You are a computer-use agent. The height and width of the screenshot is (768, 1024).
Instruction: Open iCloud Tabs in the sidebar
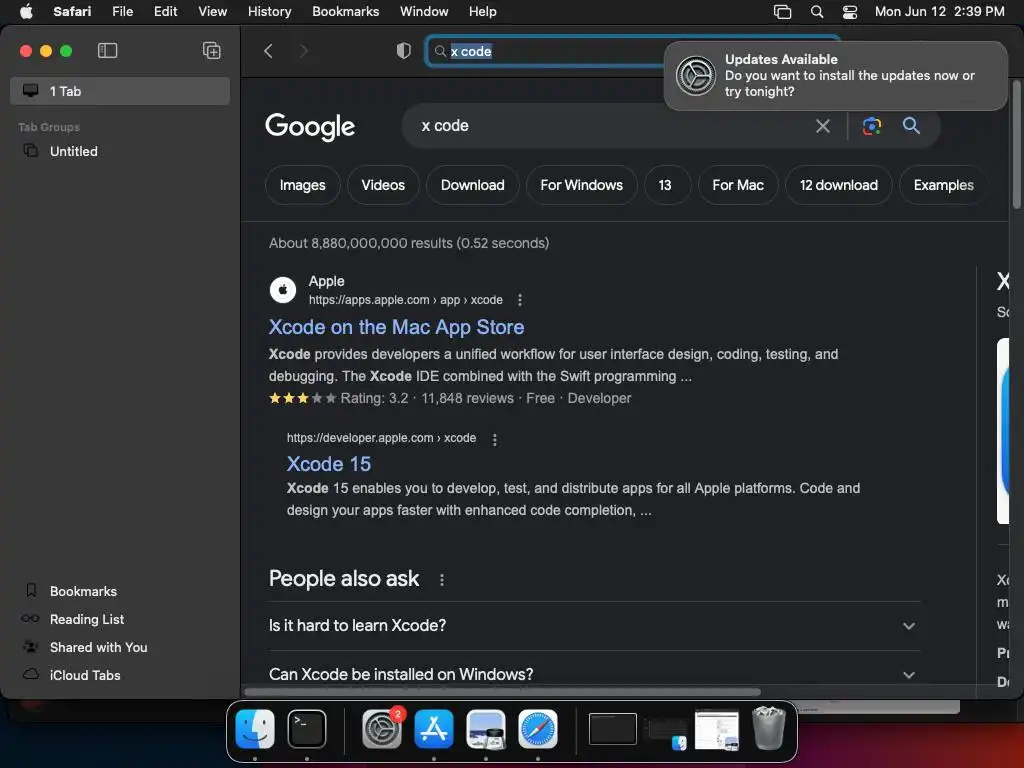pyautogui.click(x=85, y=675)
